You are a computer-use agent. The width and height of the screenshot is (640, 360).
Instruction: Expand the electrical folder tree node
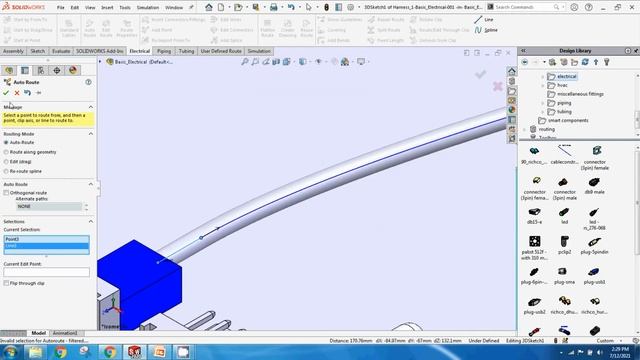(542, 77)
